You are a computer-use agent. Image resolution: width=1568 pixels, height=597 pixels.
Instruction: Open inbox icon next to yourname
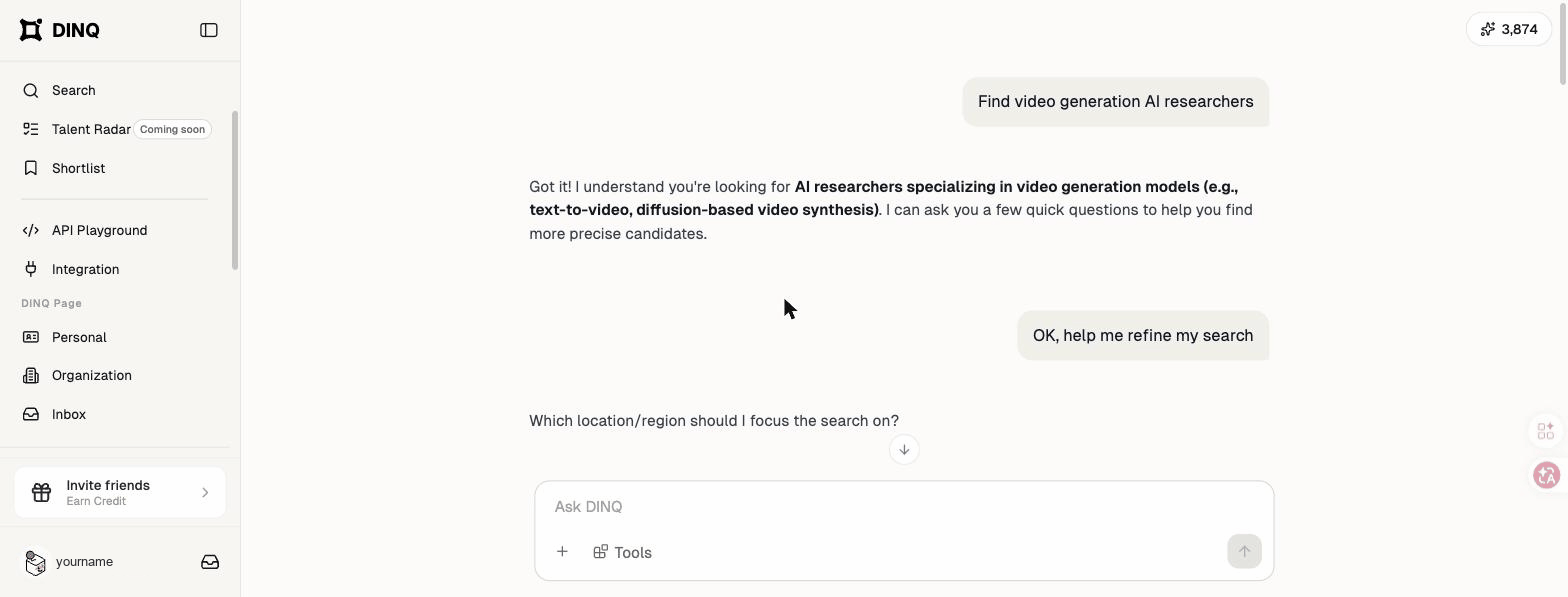(210, 562)
